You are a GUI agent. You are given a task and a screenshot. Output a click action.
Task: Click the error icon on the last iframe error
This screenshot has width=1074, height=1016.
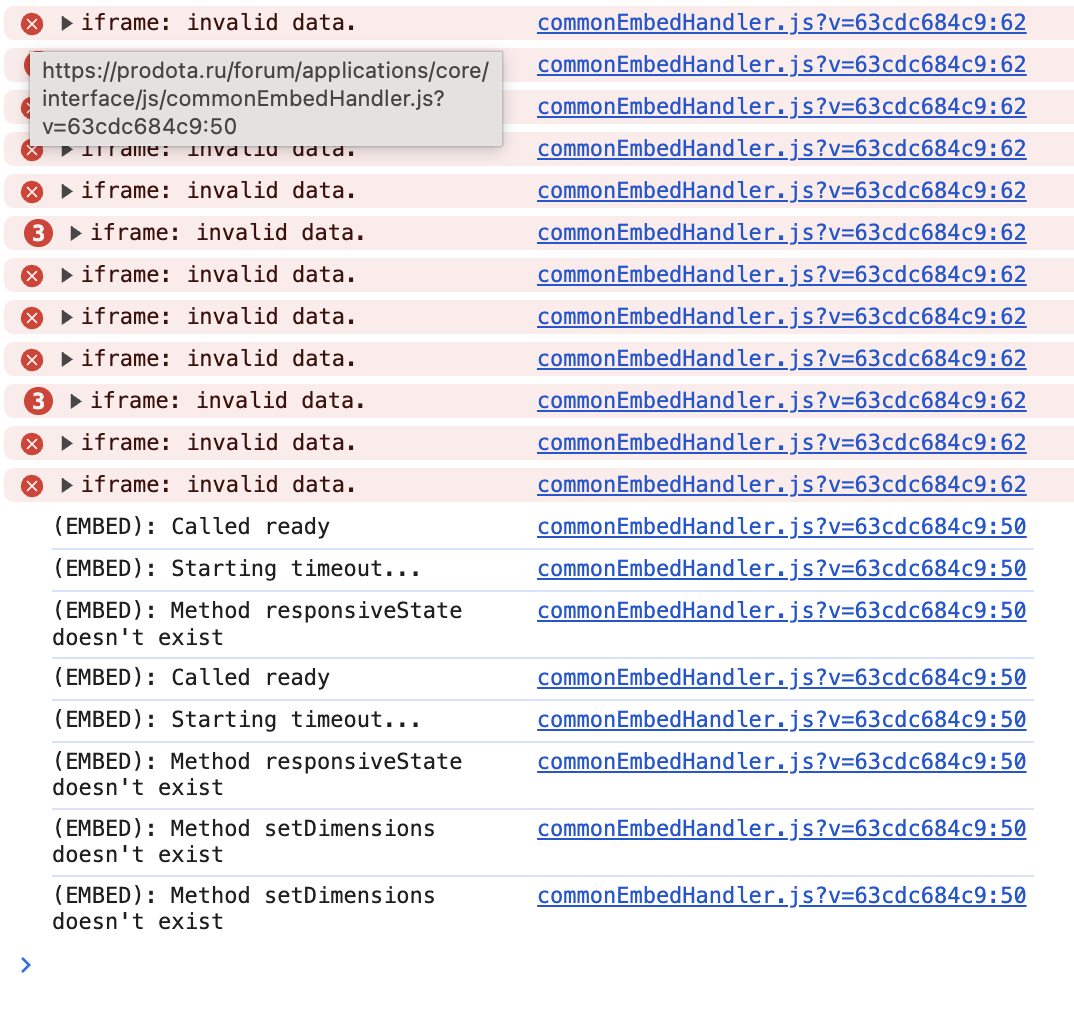(33, 485)
